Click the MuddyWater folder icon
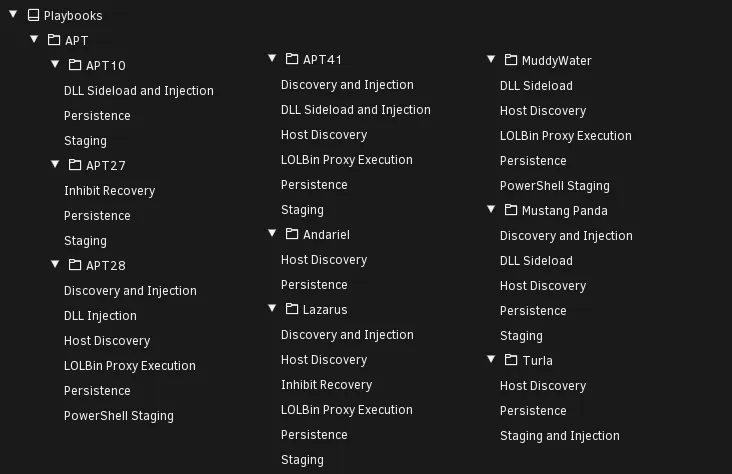 511,60
